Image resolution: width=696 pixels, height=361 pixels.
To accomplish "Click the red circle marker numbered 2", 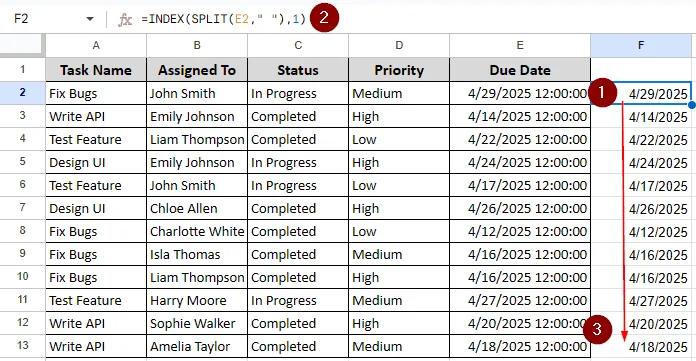I will pos(324,18).
